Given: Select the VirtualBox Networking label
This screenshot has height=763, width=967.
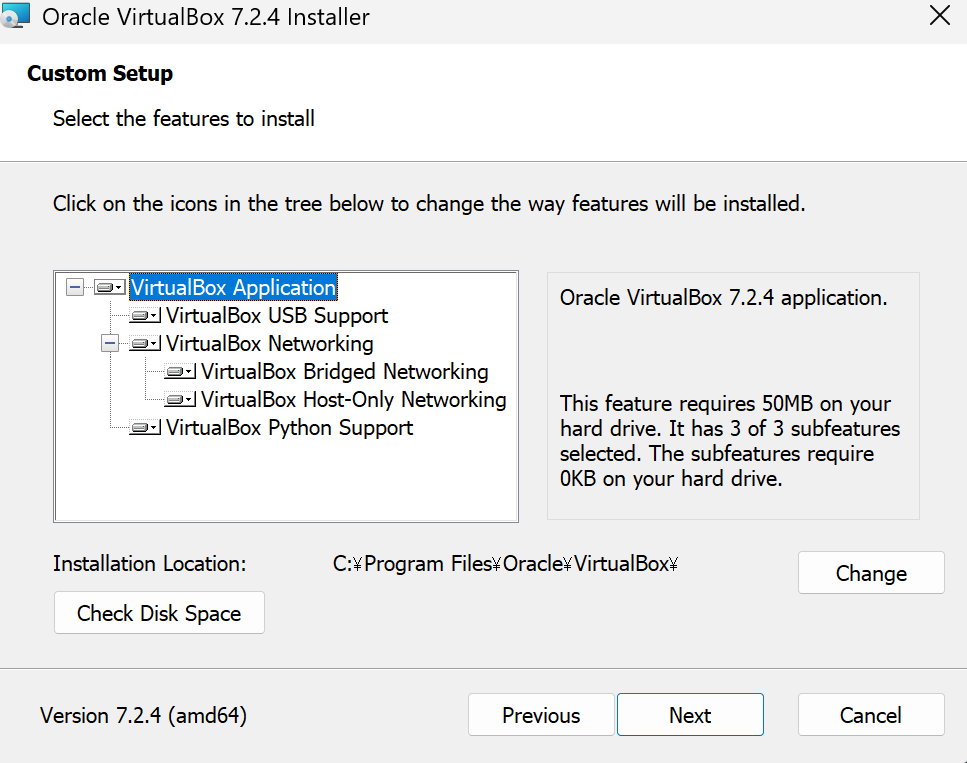Looking at the screenshot, I should [269, 344].
